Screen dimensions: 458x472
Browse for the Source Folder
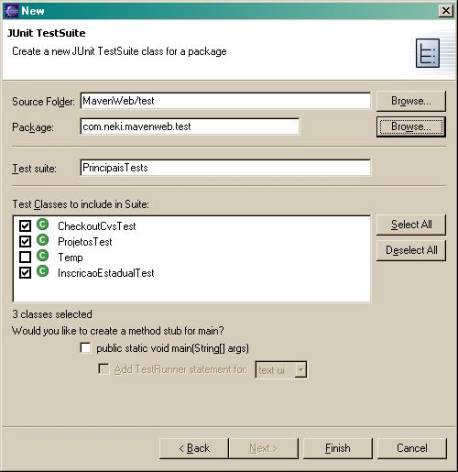pos(411,101)
